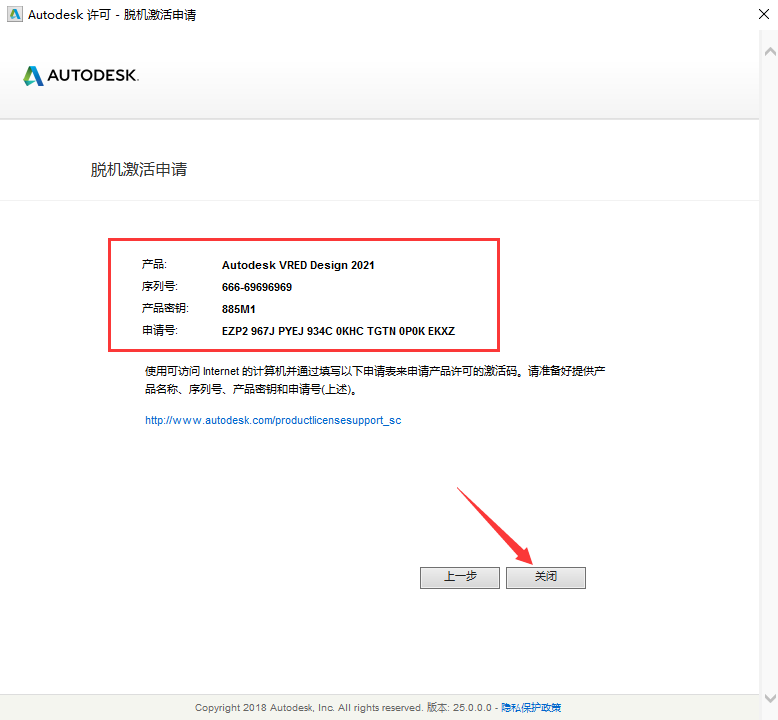778x720 pixels.
Task: Click the Autodesk title bar app icon
Action: coord(15,14)
